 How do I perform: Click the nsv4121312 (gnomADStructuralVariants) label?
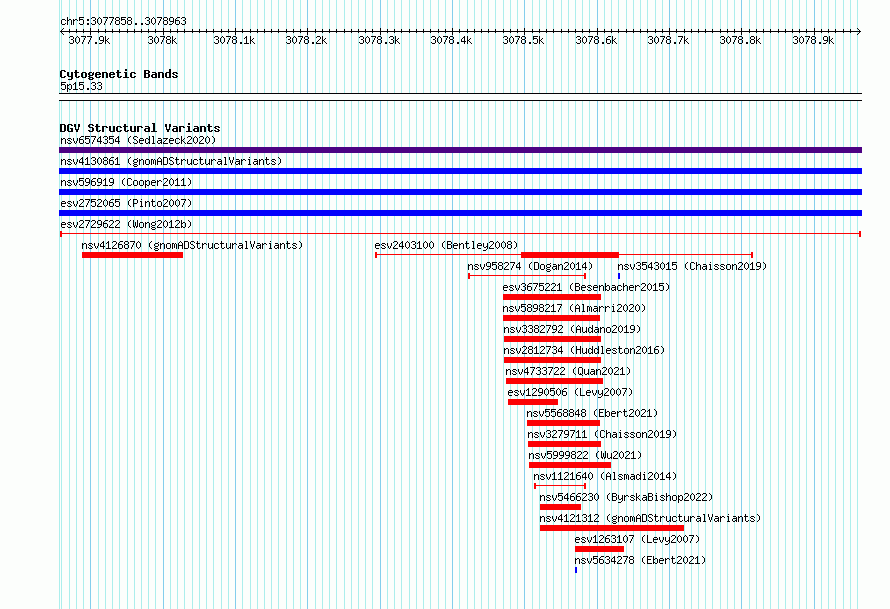650,518
